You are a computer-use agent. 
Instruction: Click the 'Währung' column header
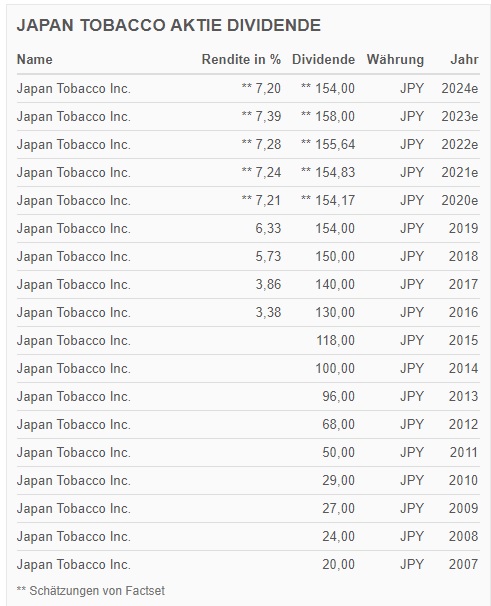(x=395, y=59)
